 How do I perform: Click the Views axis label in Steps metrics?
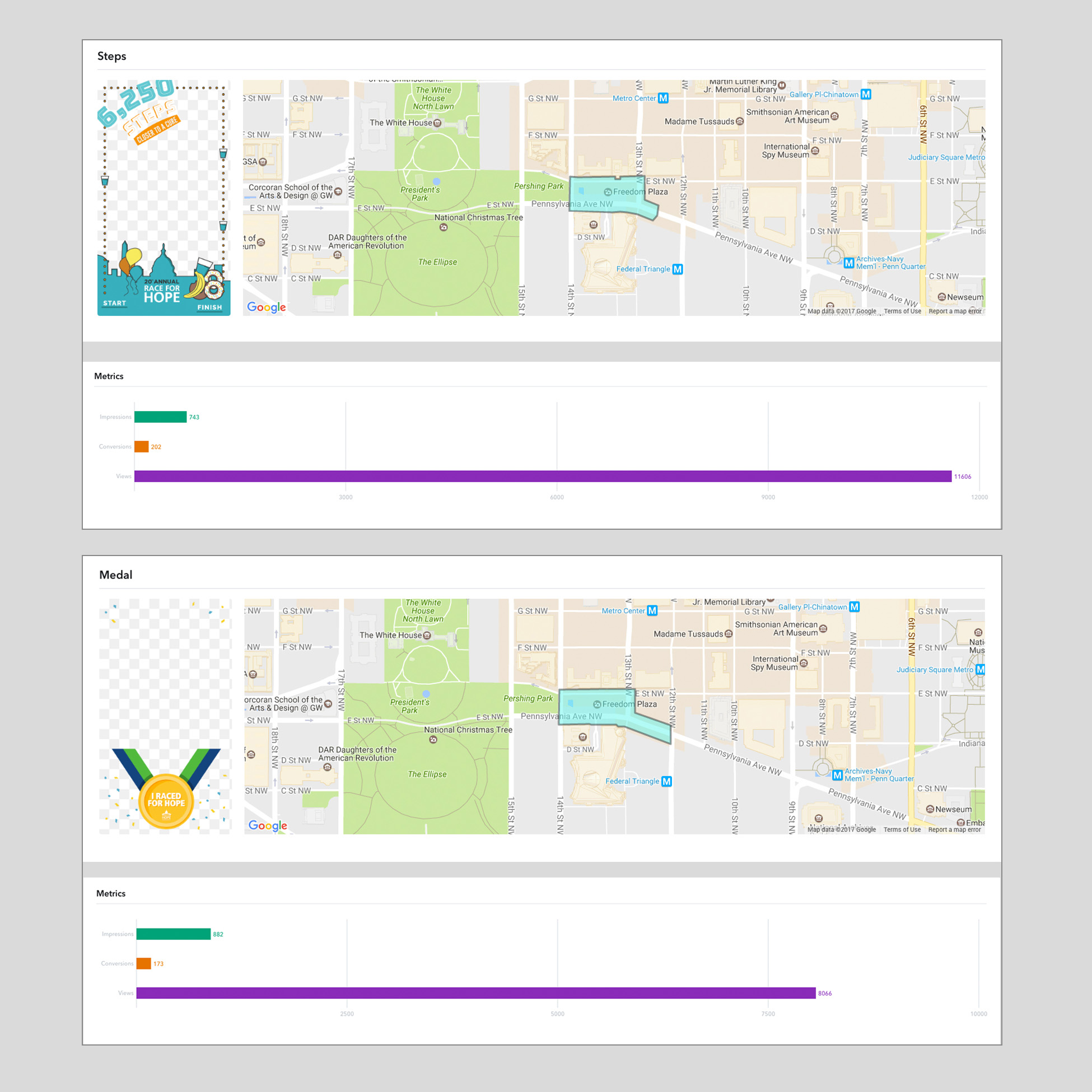(x=124, y=477)
